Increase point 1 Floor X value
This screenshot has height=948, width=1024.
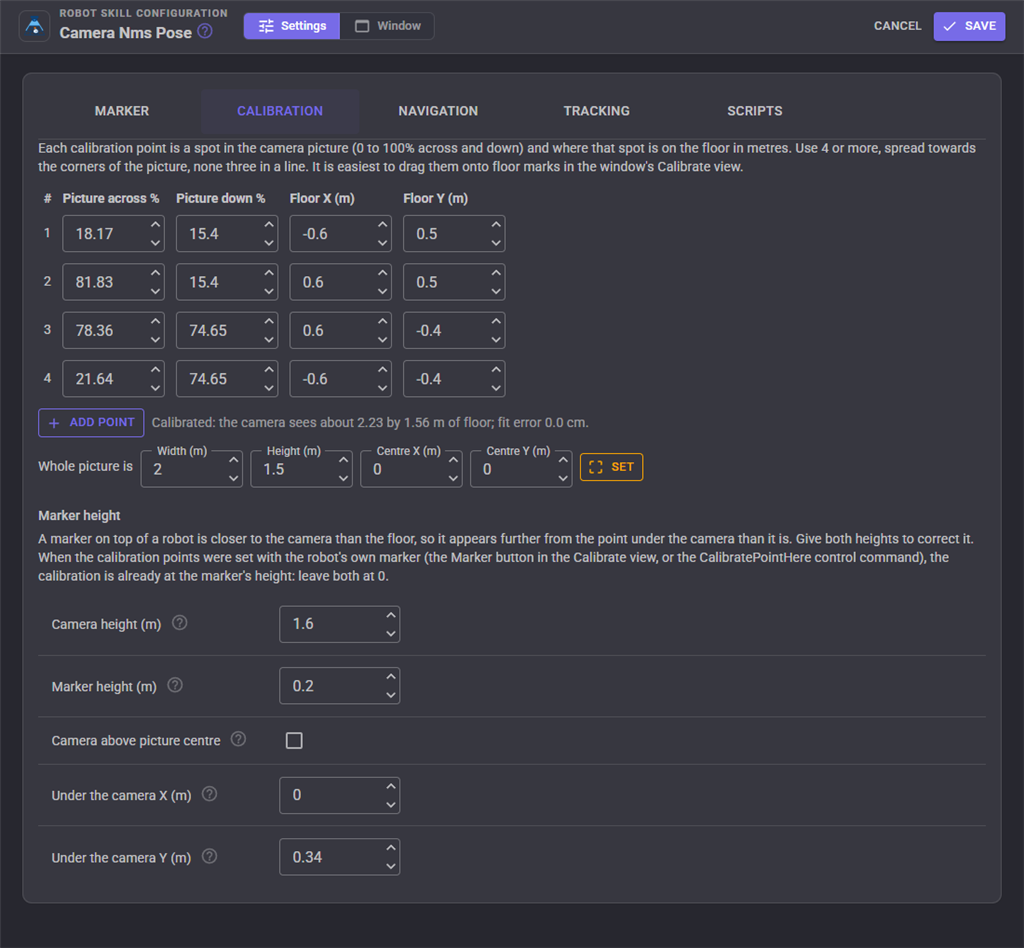click(x=383, y=225)
